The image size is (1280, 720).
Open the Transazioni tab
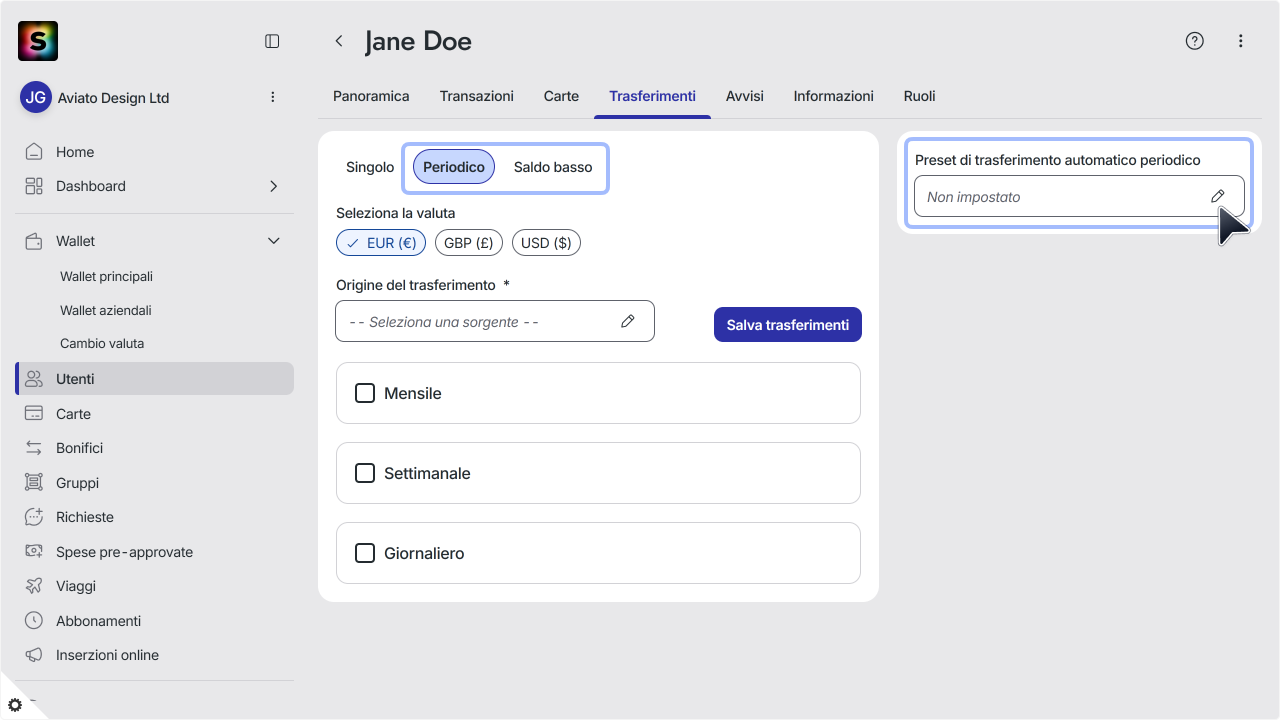[x=477, y=96]
